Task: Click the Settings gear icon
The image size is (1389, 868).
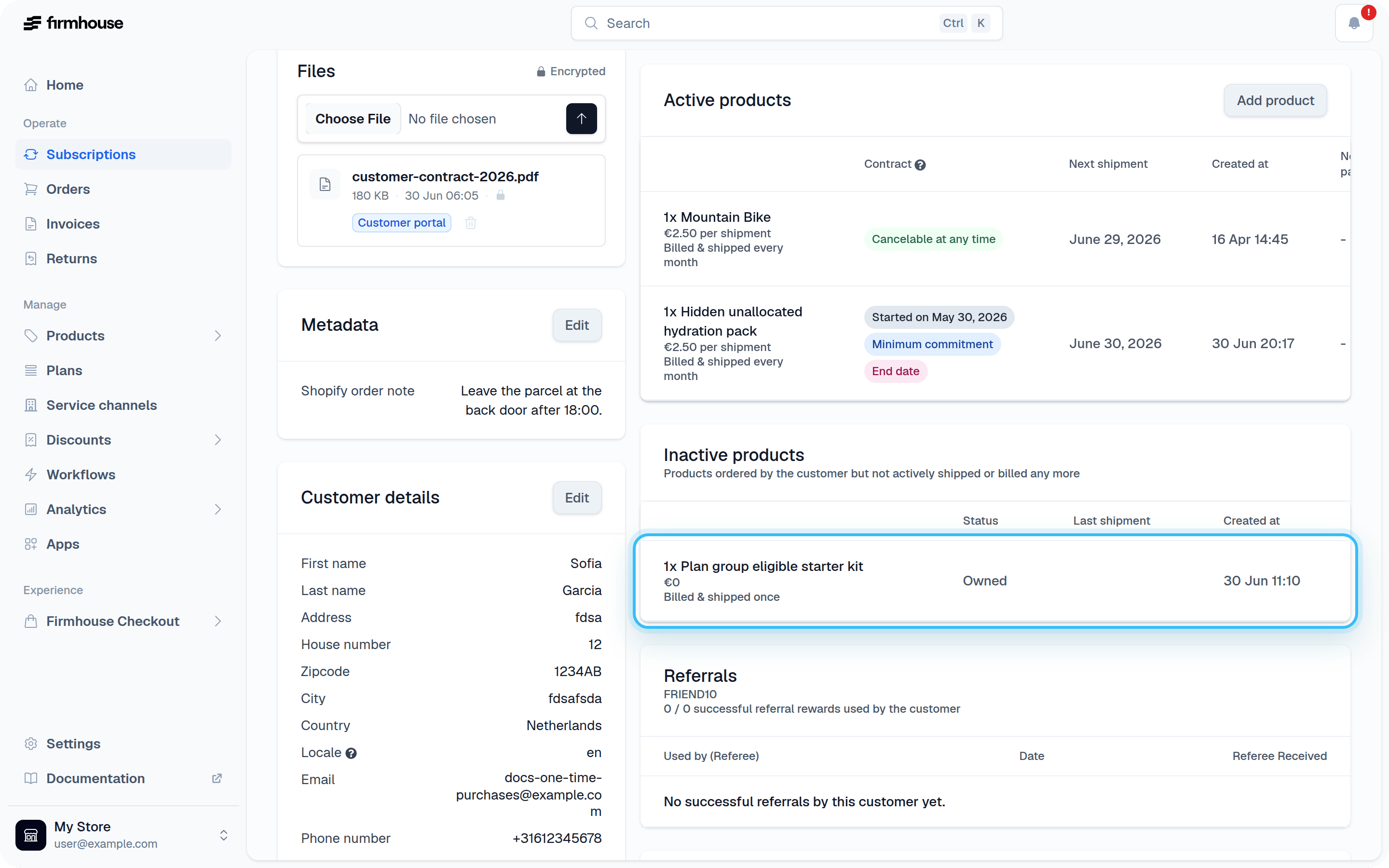Action: click(x=31, y=744)
